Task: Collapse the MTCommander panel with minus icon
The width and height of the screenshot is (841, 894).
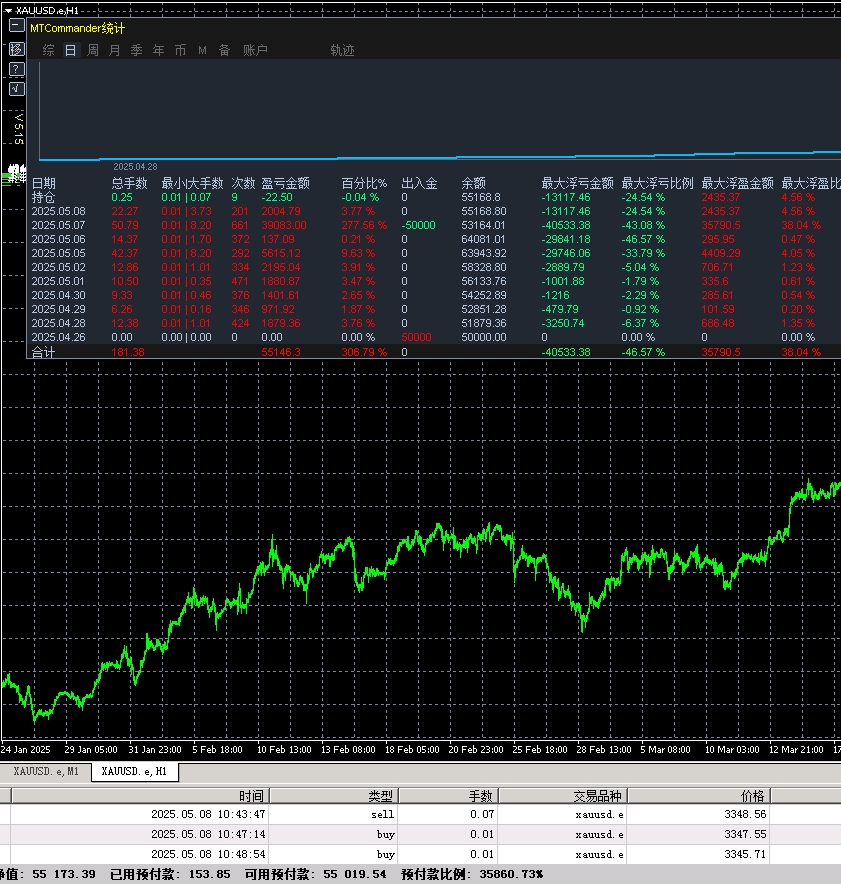Action: (16, 28)
